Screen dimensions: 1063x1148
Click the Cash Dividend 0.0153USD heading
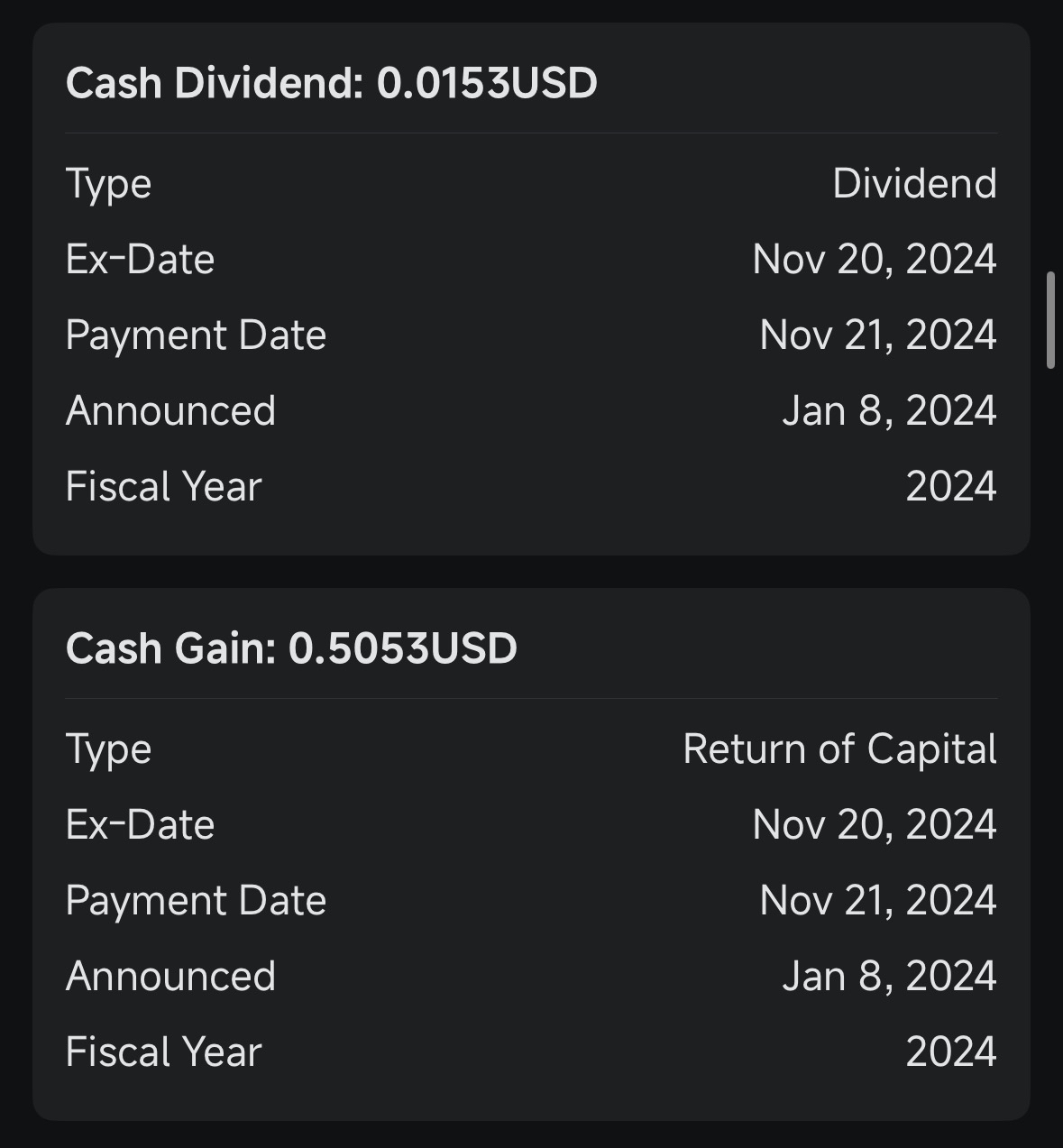click(332, 84)
